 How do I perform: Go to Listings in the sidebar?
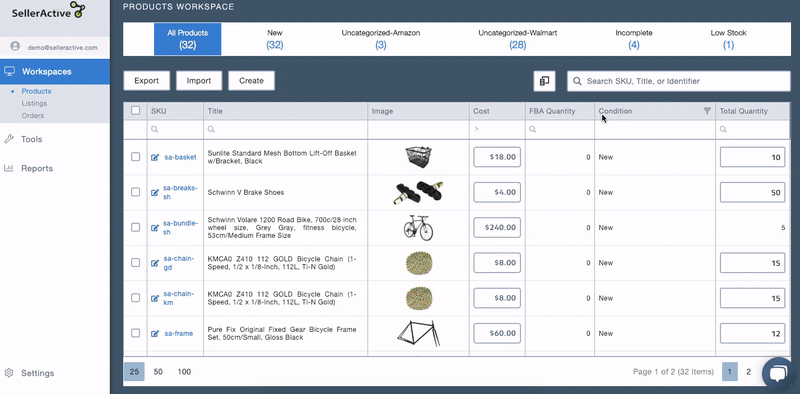coord(34,104)
